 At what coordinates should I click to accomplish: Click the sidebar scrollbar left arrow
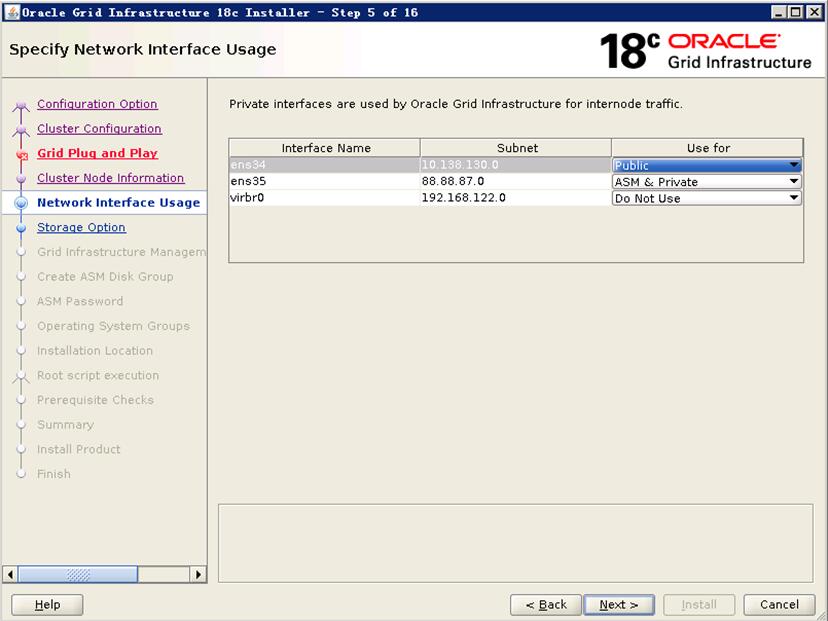pos(10,574)
